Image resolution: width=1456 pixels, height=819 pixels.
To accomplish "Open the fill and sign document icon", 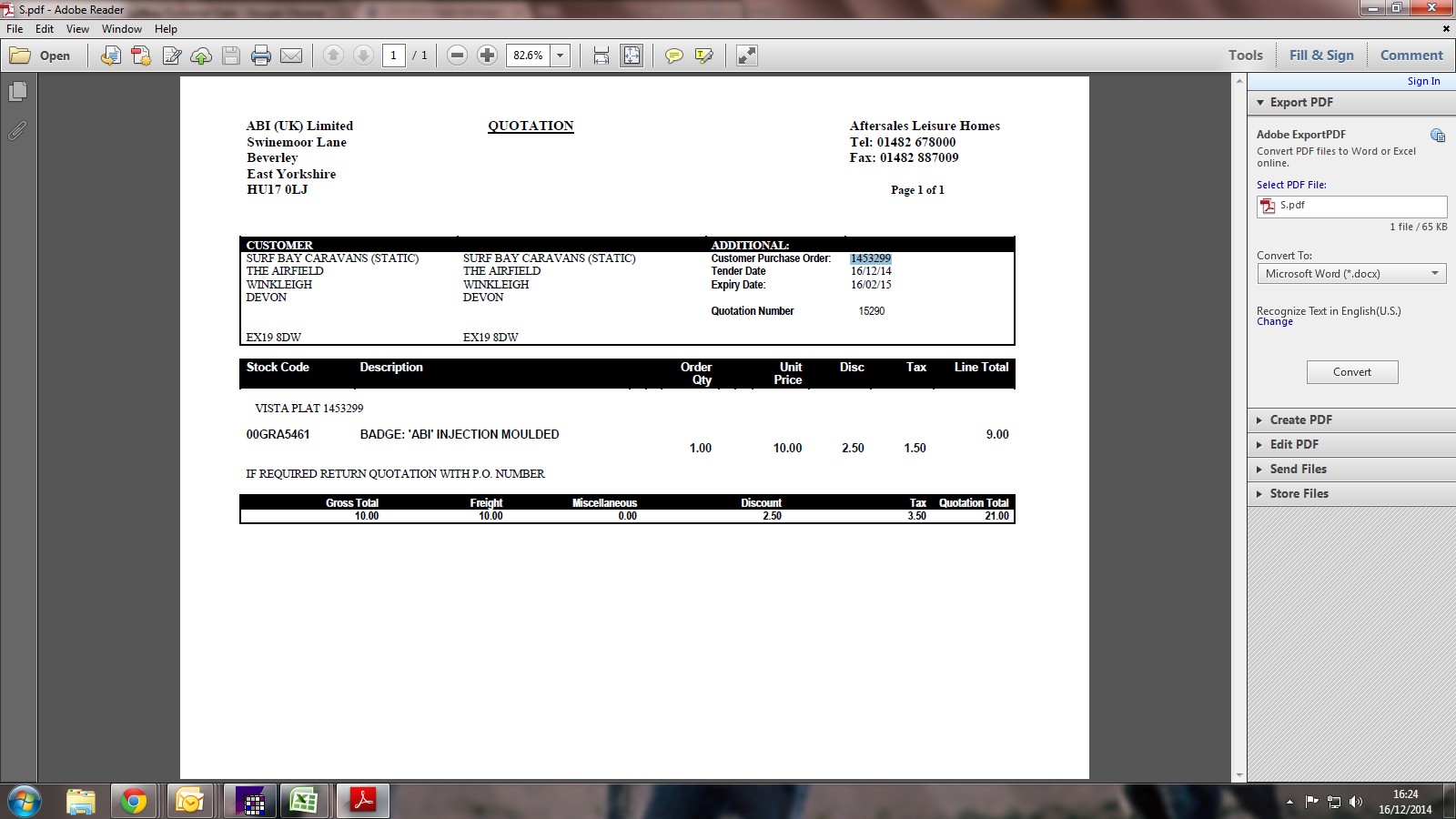I will (x=171, y=56).
